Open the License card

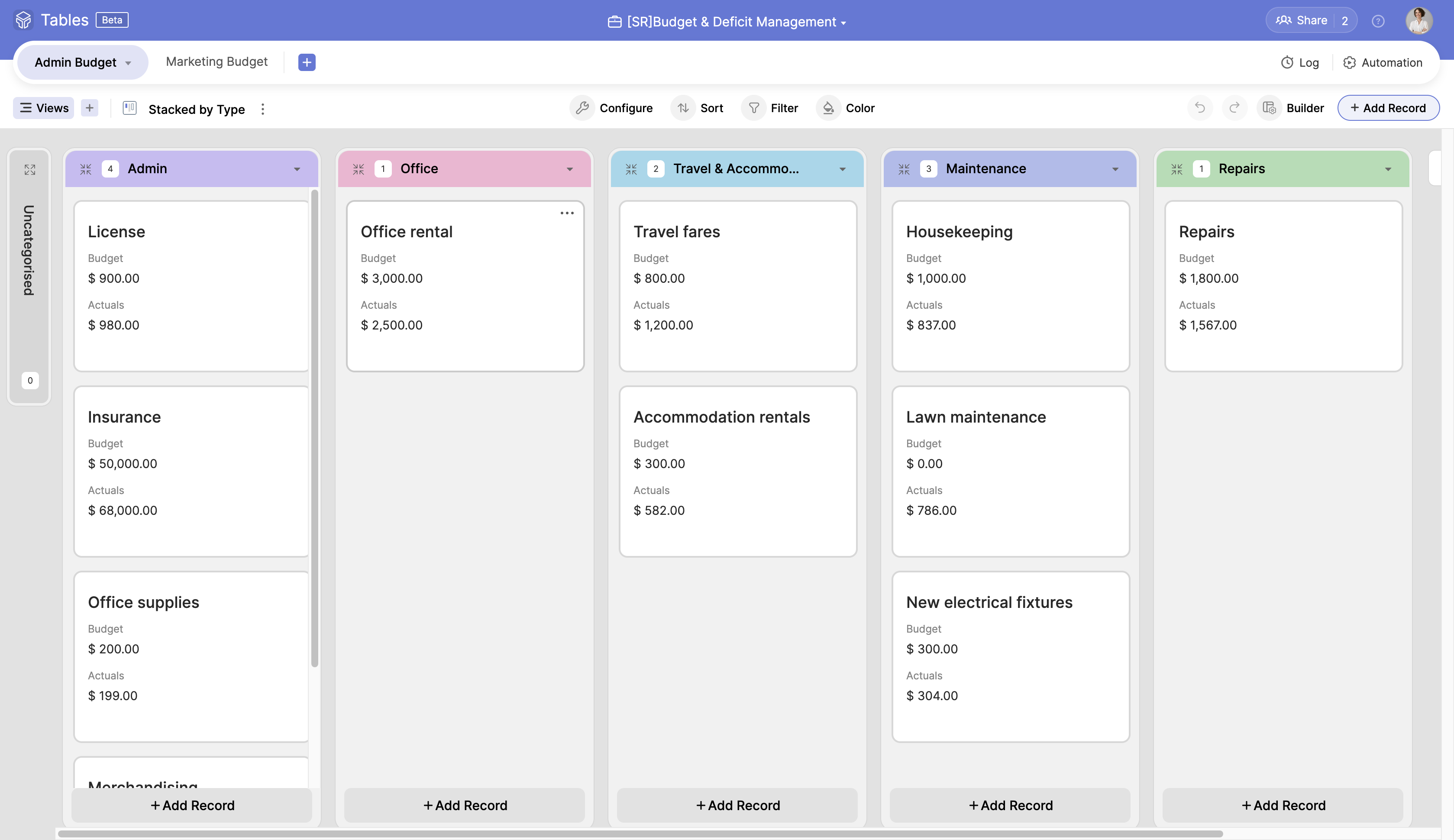pos(191,286)
